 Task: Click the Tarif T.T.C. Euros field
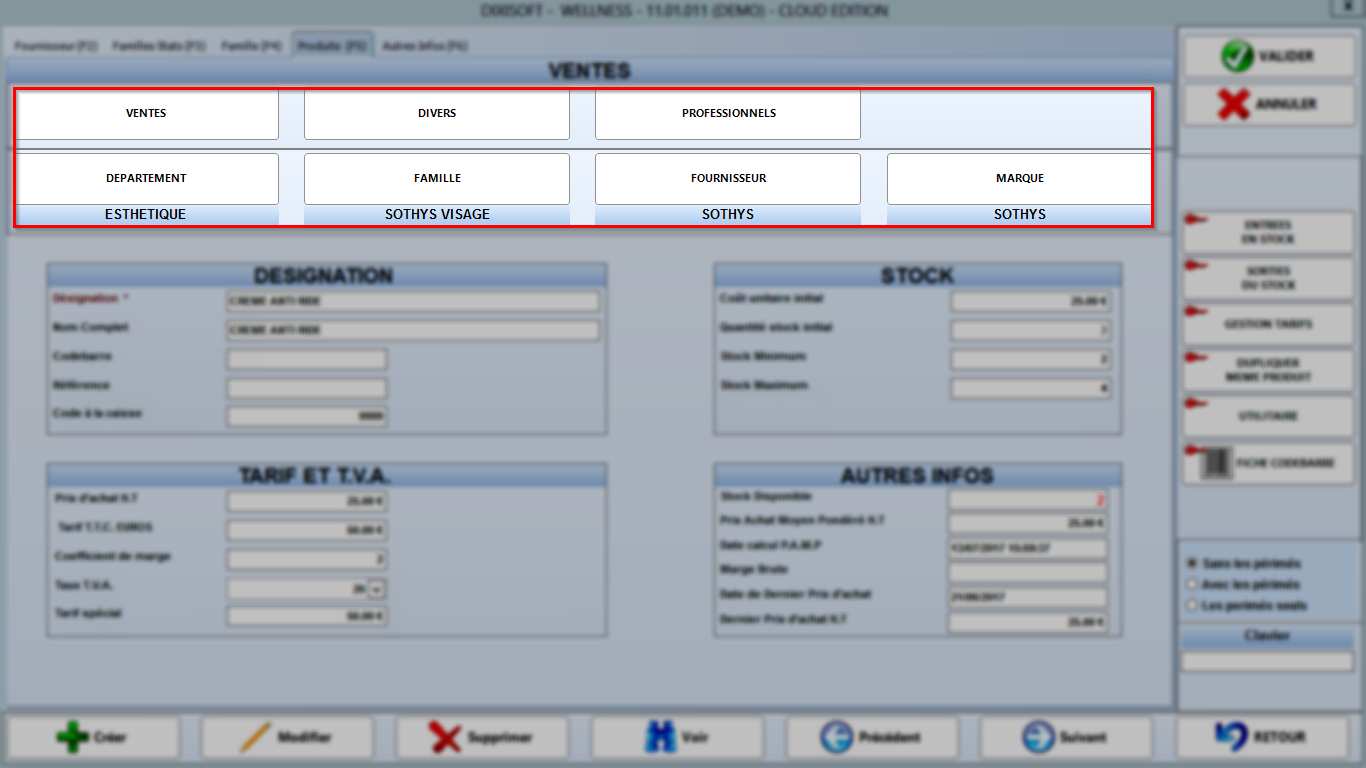307,531
